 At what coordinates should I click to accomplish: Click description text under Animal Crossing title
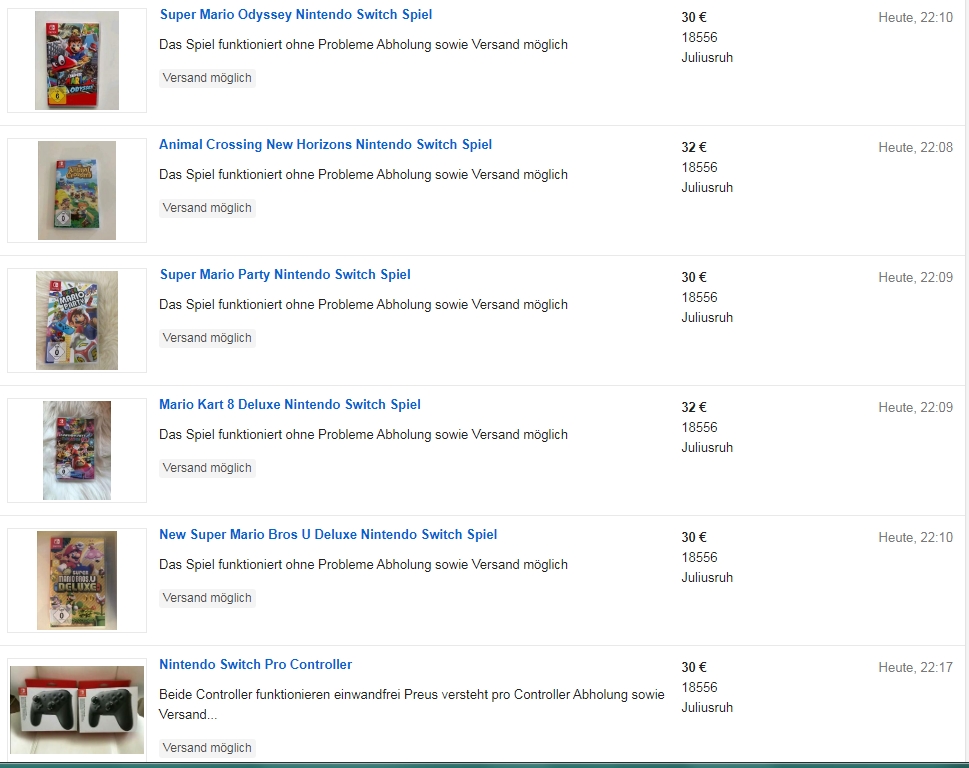coord(363,175)
